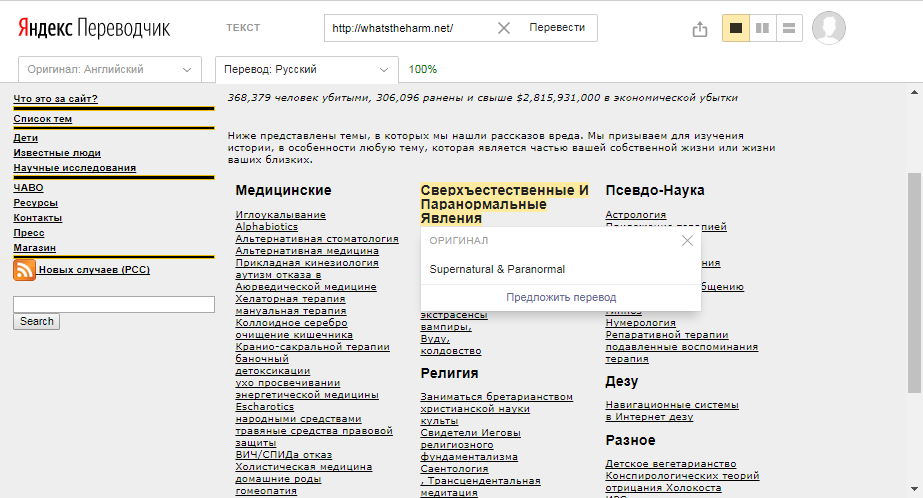Open the отрицания Холокоста link
This screenshot has width=923, height=498.
pos(663,487)
